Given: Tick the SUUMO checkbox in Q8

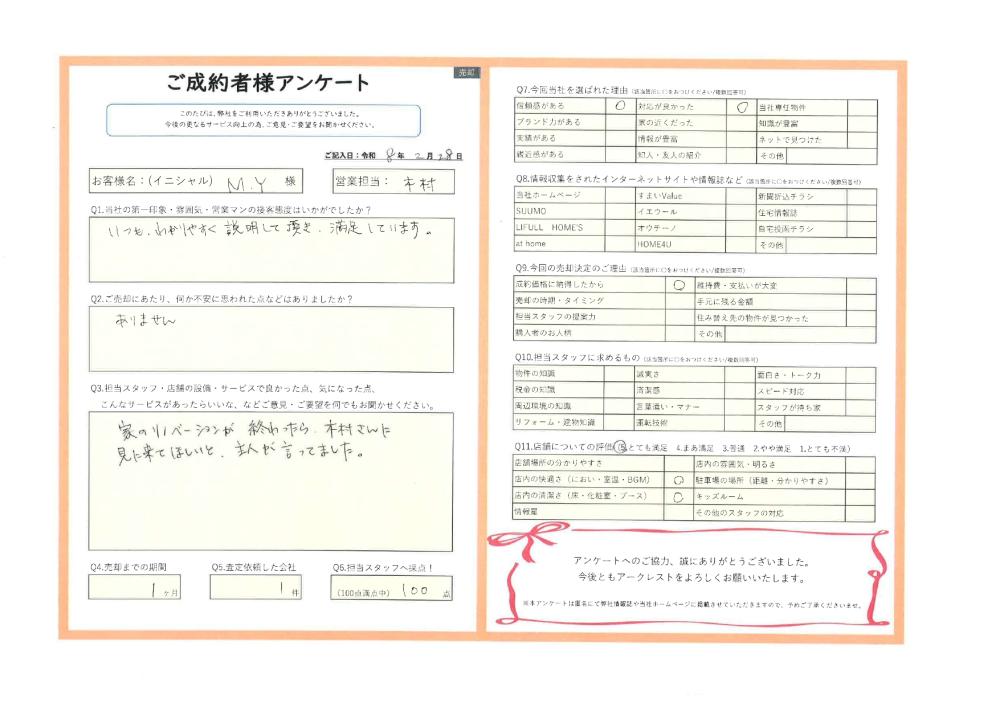Looking at the screenshot, I should click(621, 212).
